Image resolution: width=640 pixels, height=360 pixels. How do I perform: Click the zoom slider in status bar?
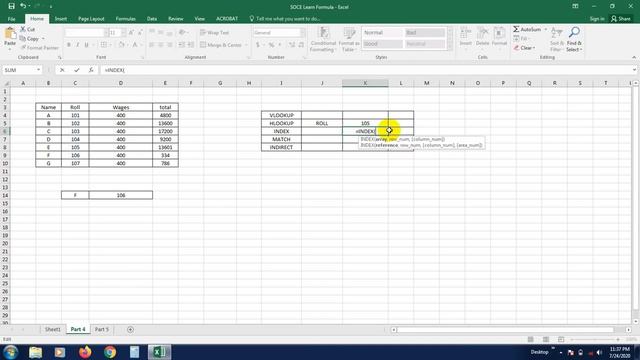point(595,340)
